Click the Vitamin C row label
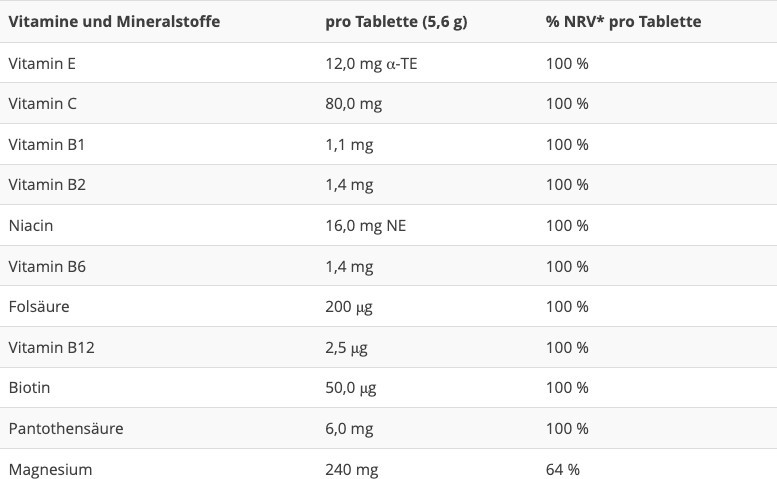 coord(42,103)
